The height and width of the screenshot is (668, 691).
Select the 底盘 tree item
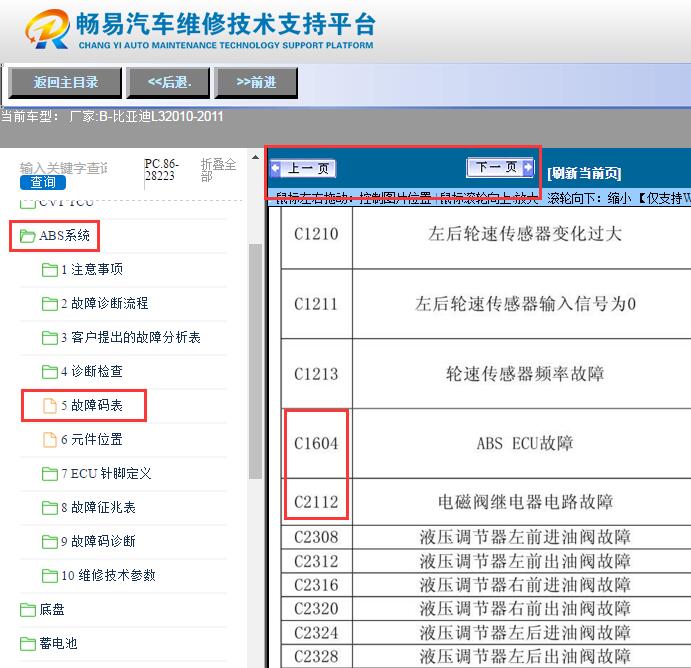(x=52, y=609)
